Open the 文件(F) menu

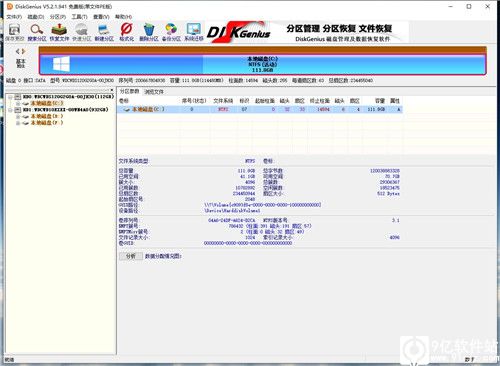(x=14, y=17)
